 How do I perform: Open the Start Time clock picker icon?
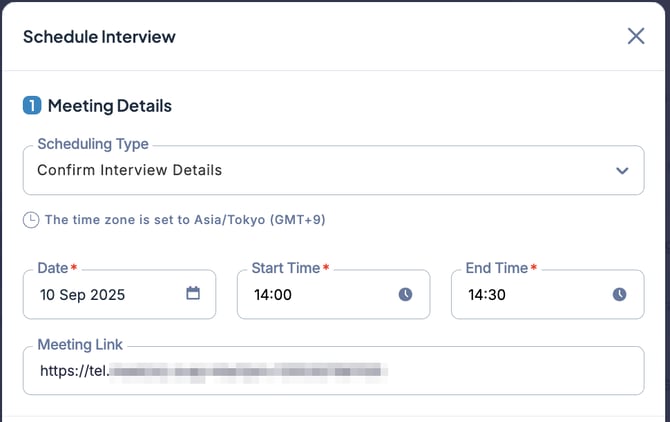point(405,294)
